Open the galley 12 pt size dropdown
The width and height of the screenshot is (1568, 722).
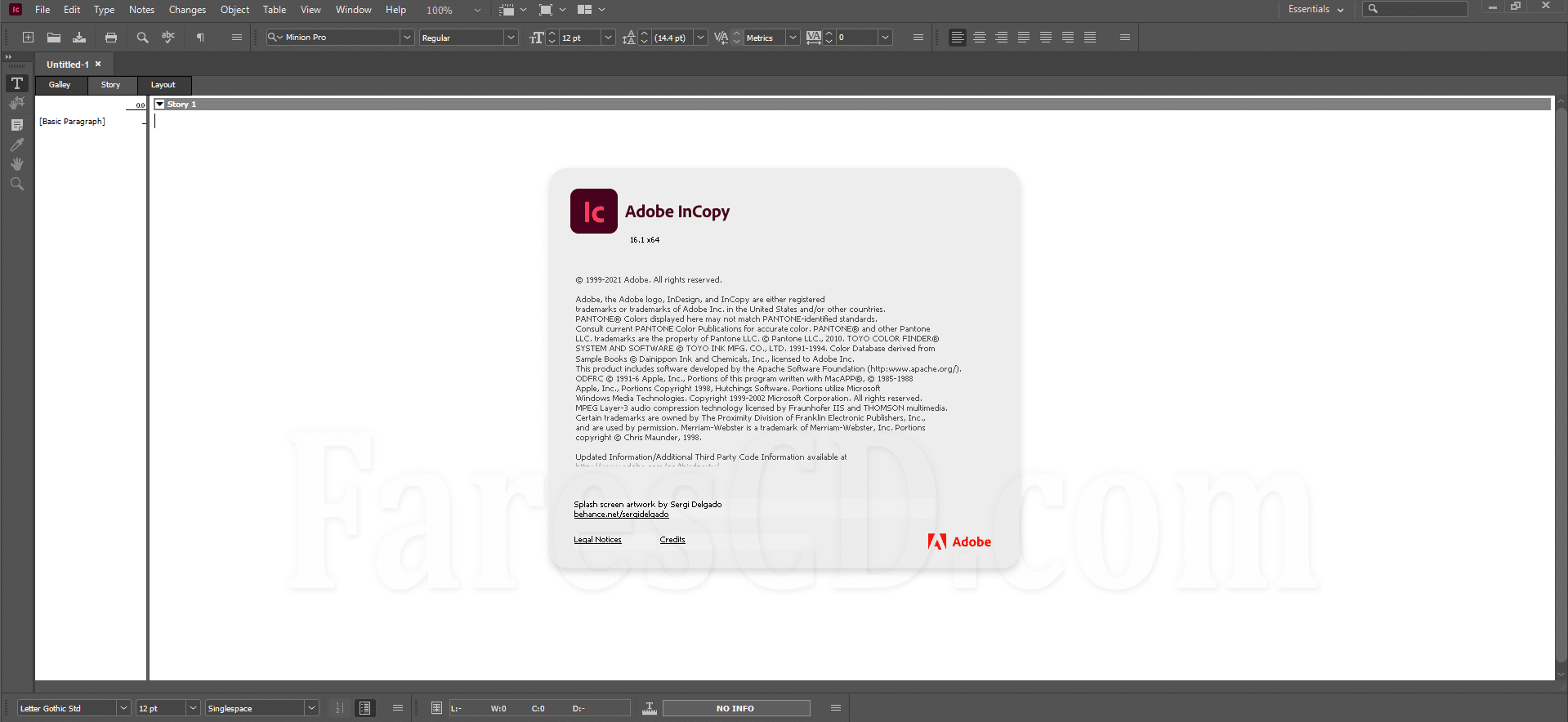pos(194,708)
